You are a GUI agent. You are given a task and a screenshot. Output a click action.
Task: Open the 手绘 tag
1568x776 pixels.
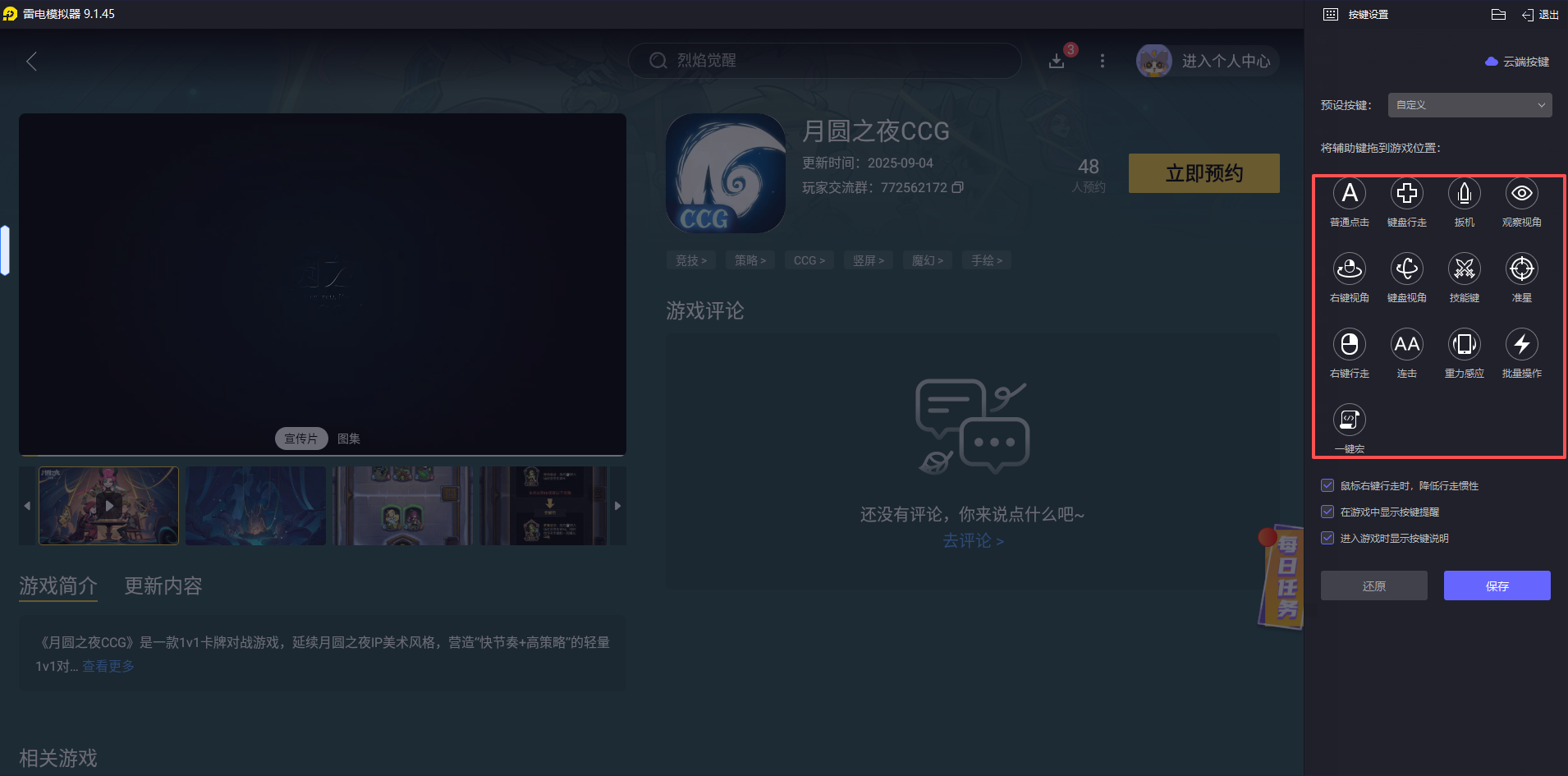click(987, 260)
